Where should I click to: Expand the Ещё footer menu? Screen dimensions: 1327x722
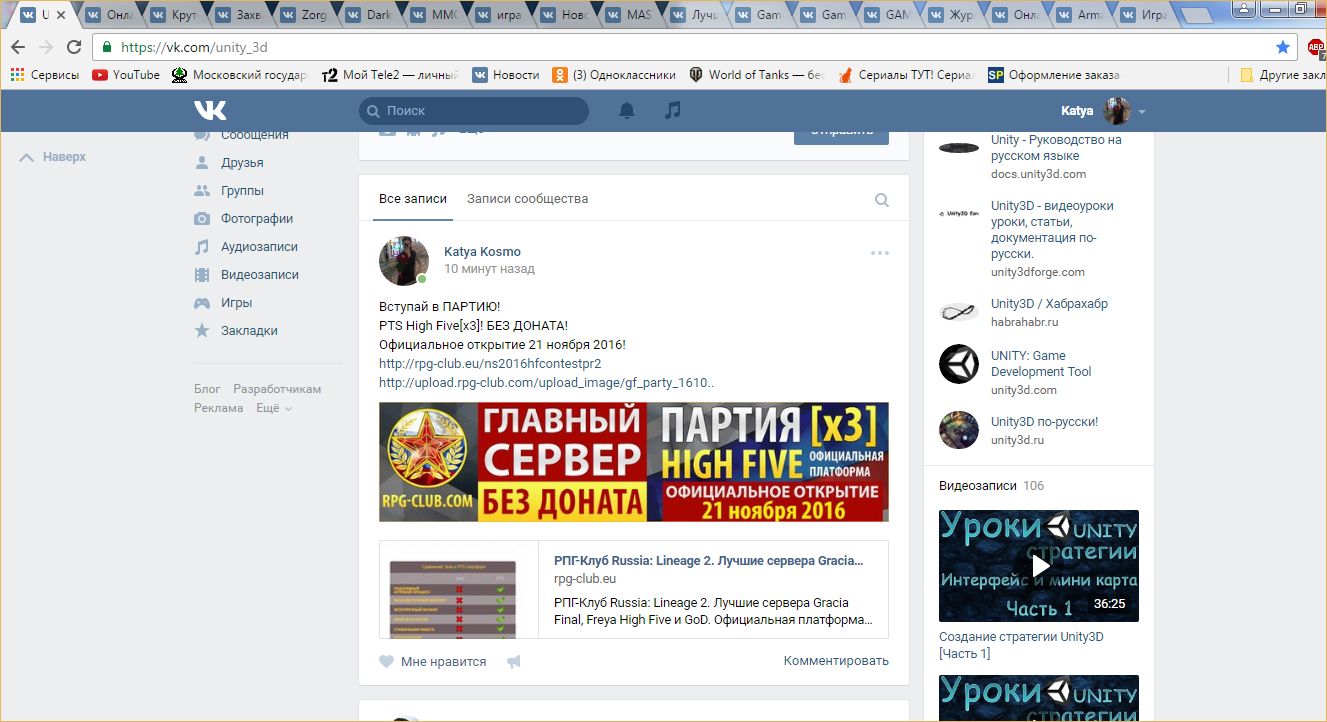[273, 408]
